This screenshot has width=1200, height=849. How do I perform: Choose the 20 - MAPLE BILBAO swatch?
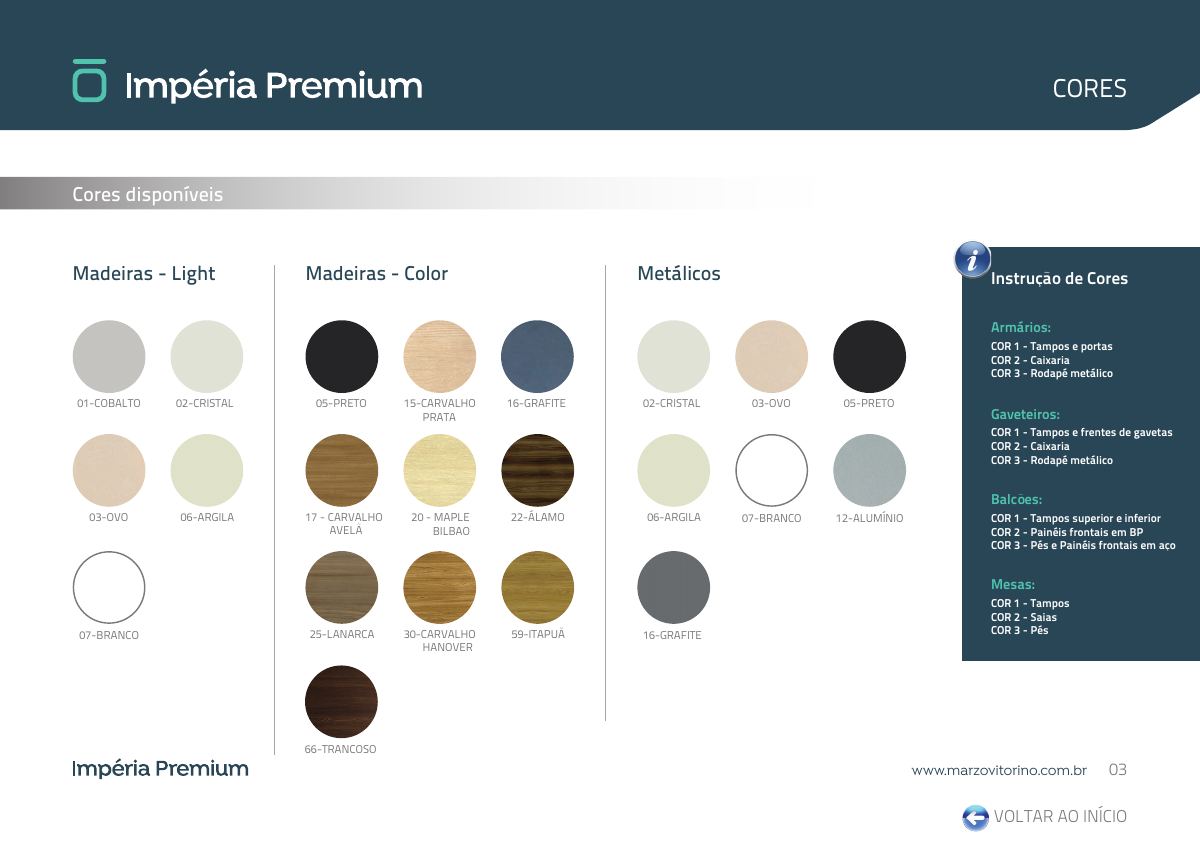440,470
